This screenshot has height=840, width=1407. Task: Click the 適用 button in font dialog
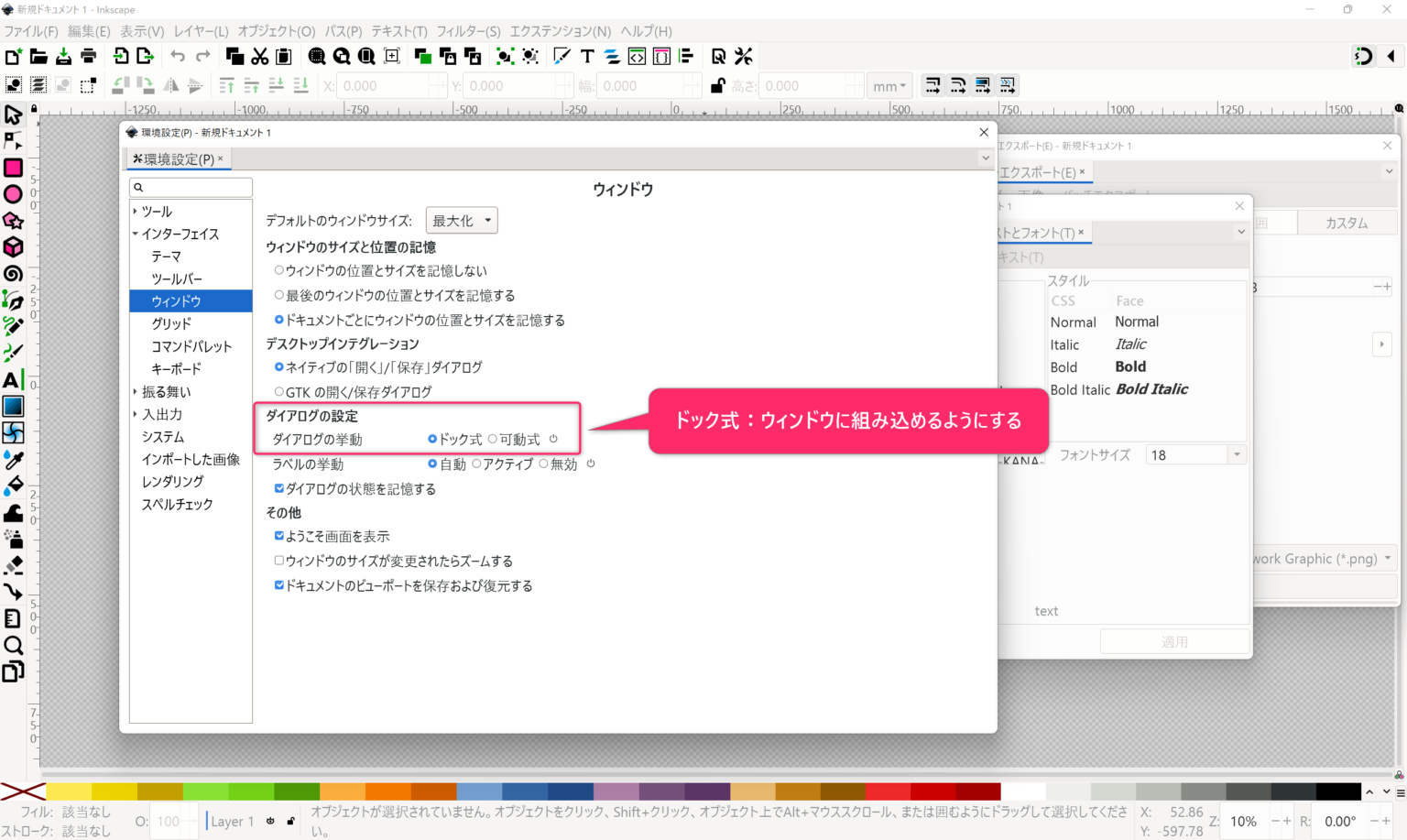tap(1174, 640)
